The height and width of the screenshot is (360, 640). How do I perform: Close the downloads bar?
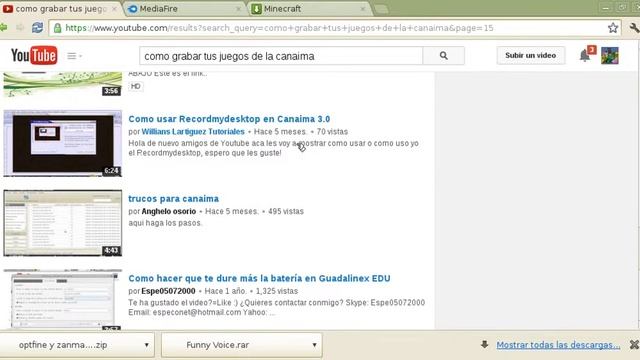point(634,345)
